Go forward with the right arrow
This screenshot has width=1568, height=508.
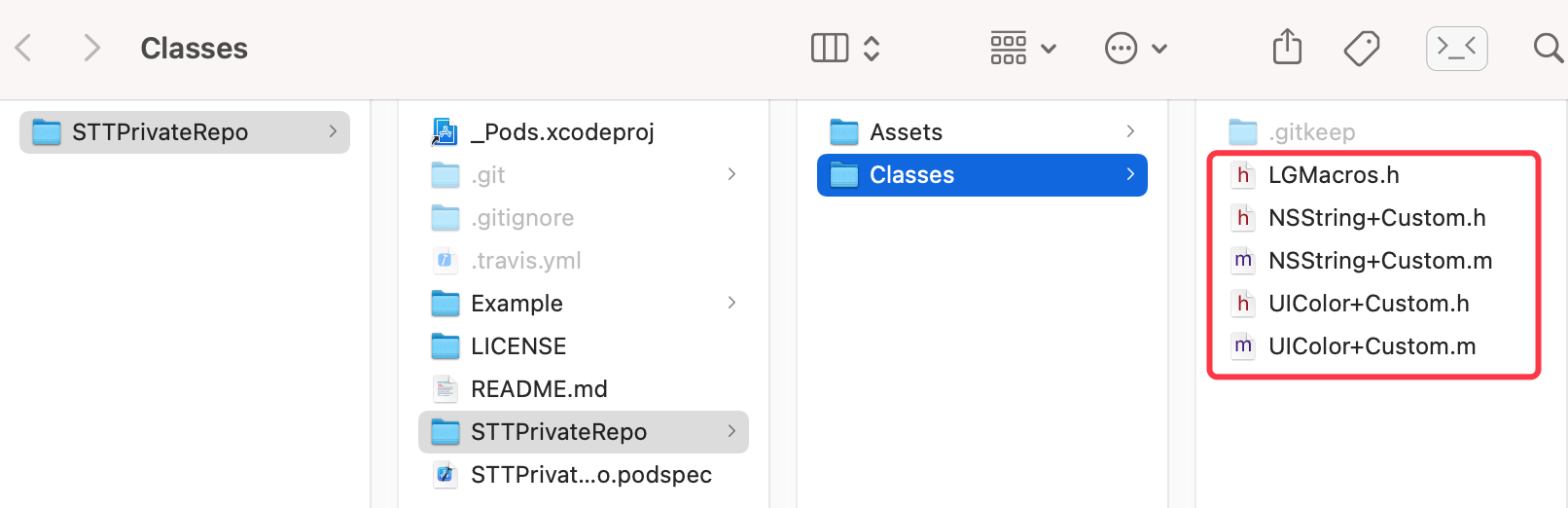tap(91, 48)
